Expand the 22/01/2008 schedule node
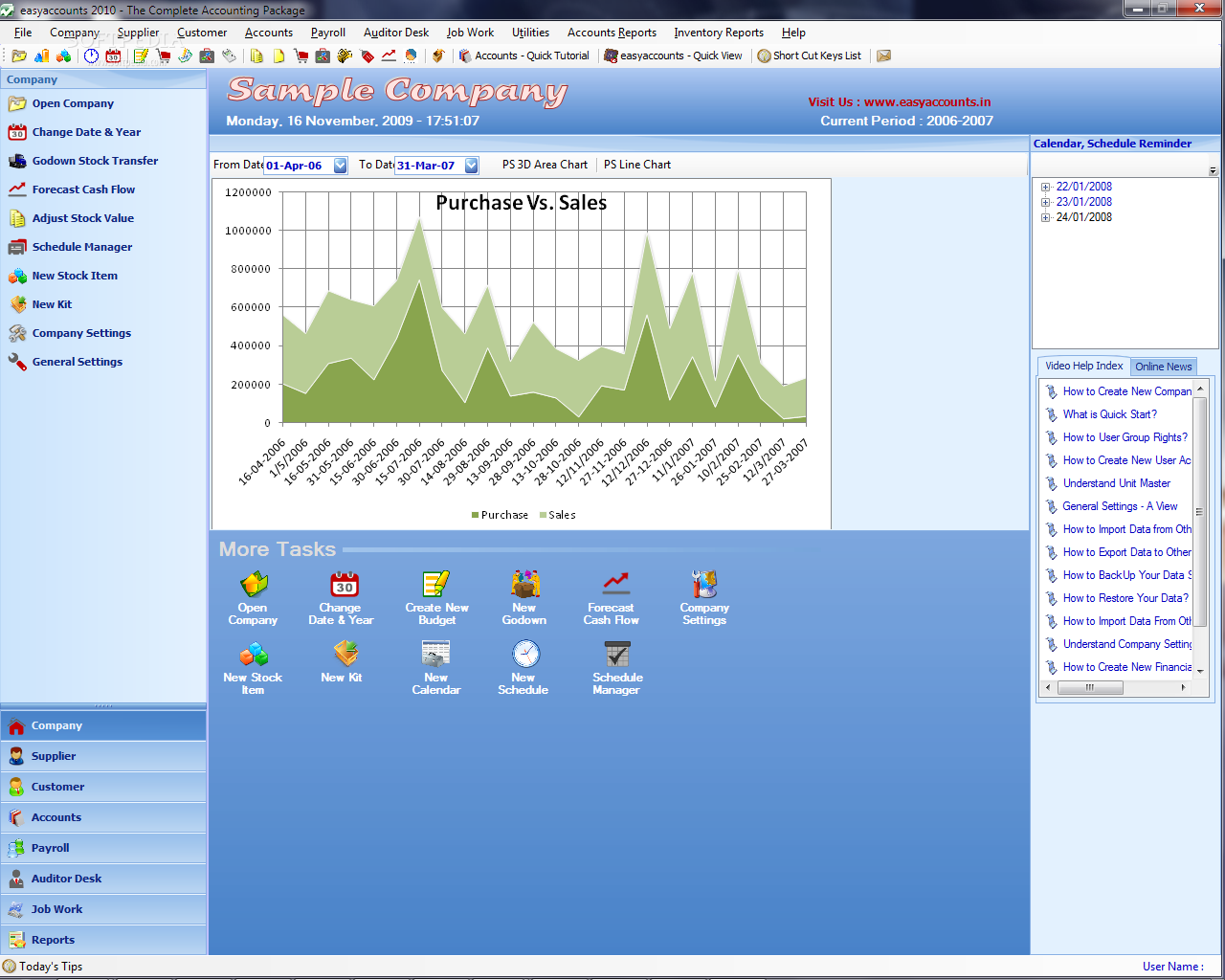This screenshot has width=1225, height=980. click(x=1046, y=188)
